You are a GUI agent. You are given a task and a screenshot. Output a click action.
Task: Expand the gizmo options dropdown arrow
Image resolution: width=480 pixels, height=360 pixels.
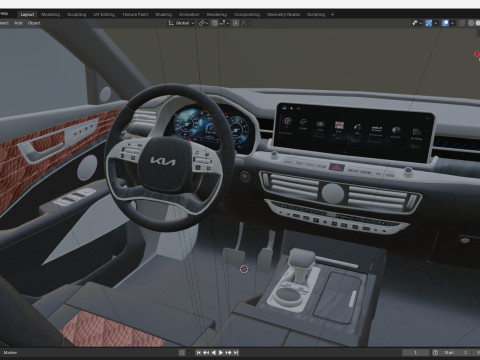pos(436,23)
